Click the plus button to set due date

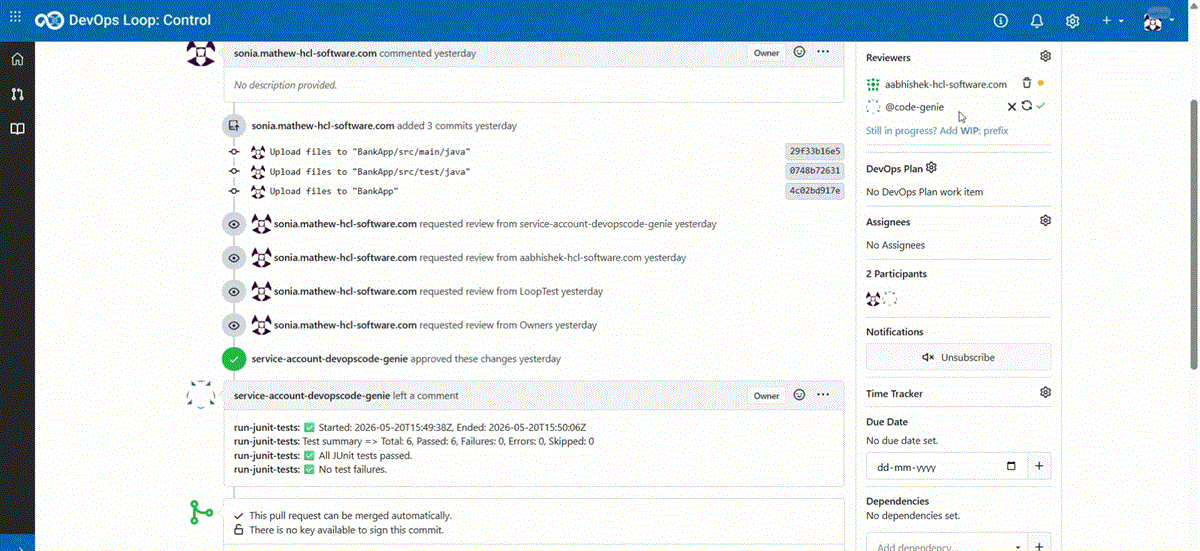pyautogui.click(x=1039, y=466)
